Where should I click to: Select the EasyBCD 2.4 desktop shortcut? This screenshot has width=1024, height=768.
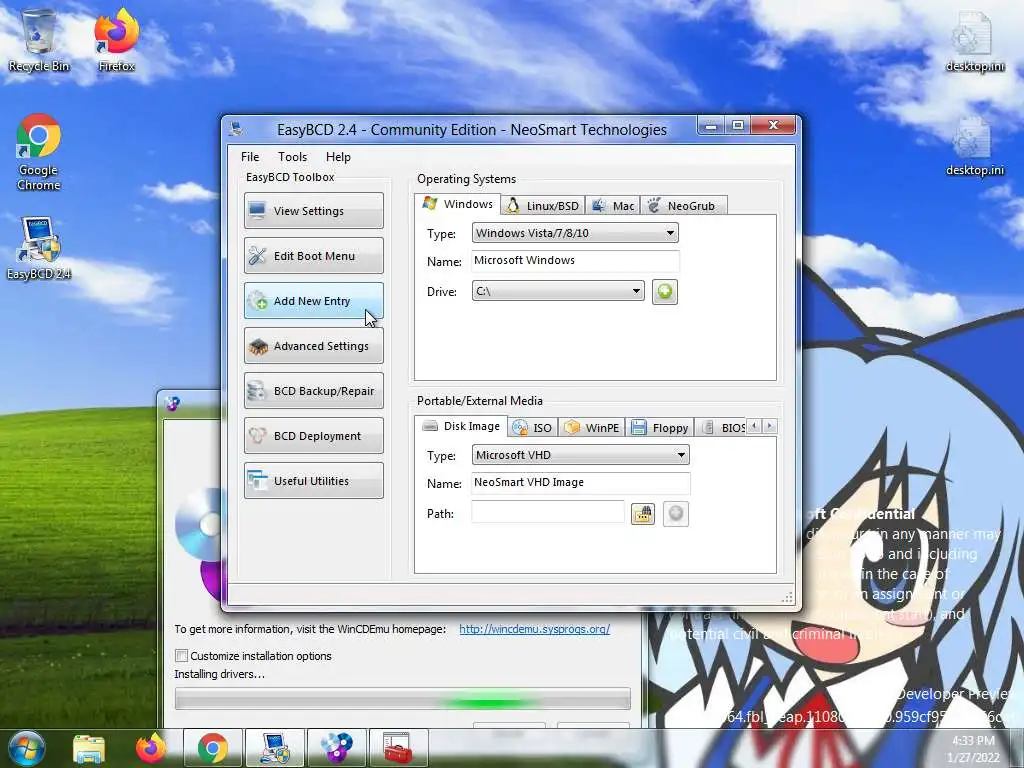click(x=39, y=248)
